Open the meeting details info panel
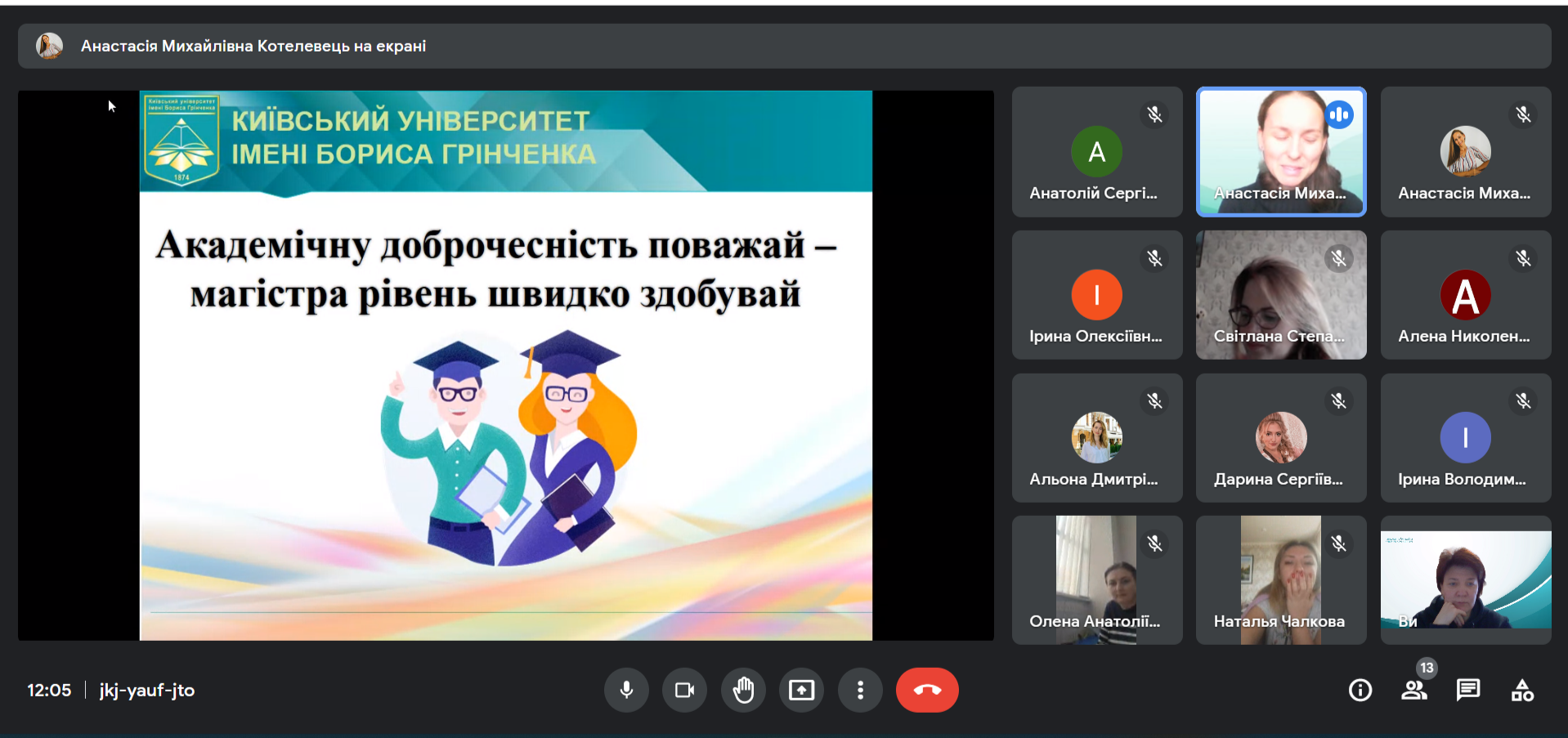The width and height of the screenshot is (1568, 738). (1360, 690)
